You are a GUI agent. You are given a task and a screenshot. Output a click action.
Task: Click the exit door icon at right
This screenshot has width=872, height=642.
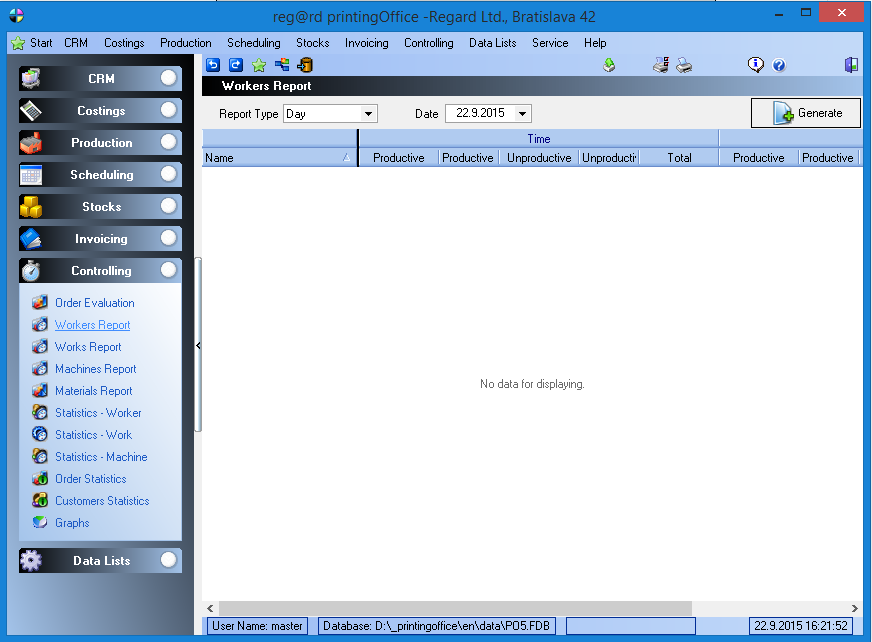point(851,65)
